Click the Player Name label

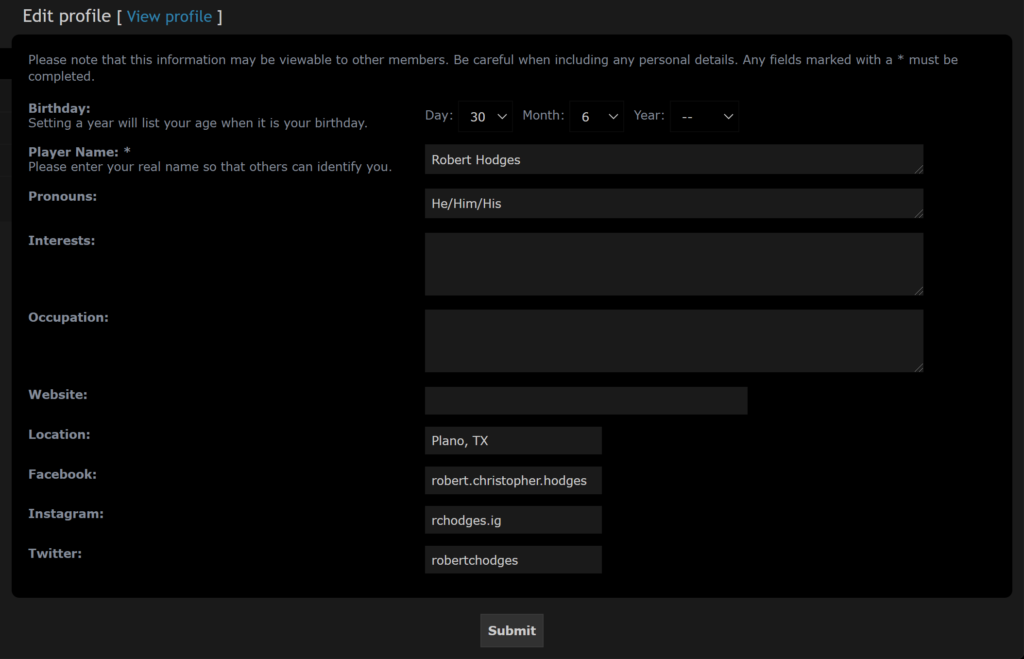(79, 152)
